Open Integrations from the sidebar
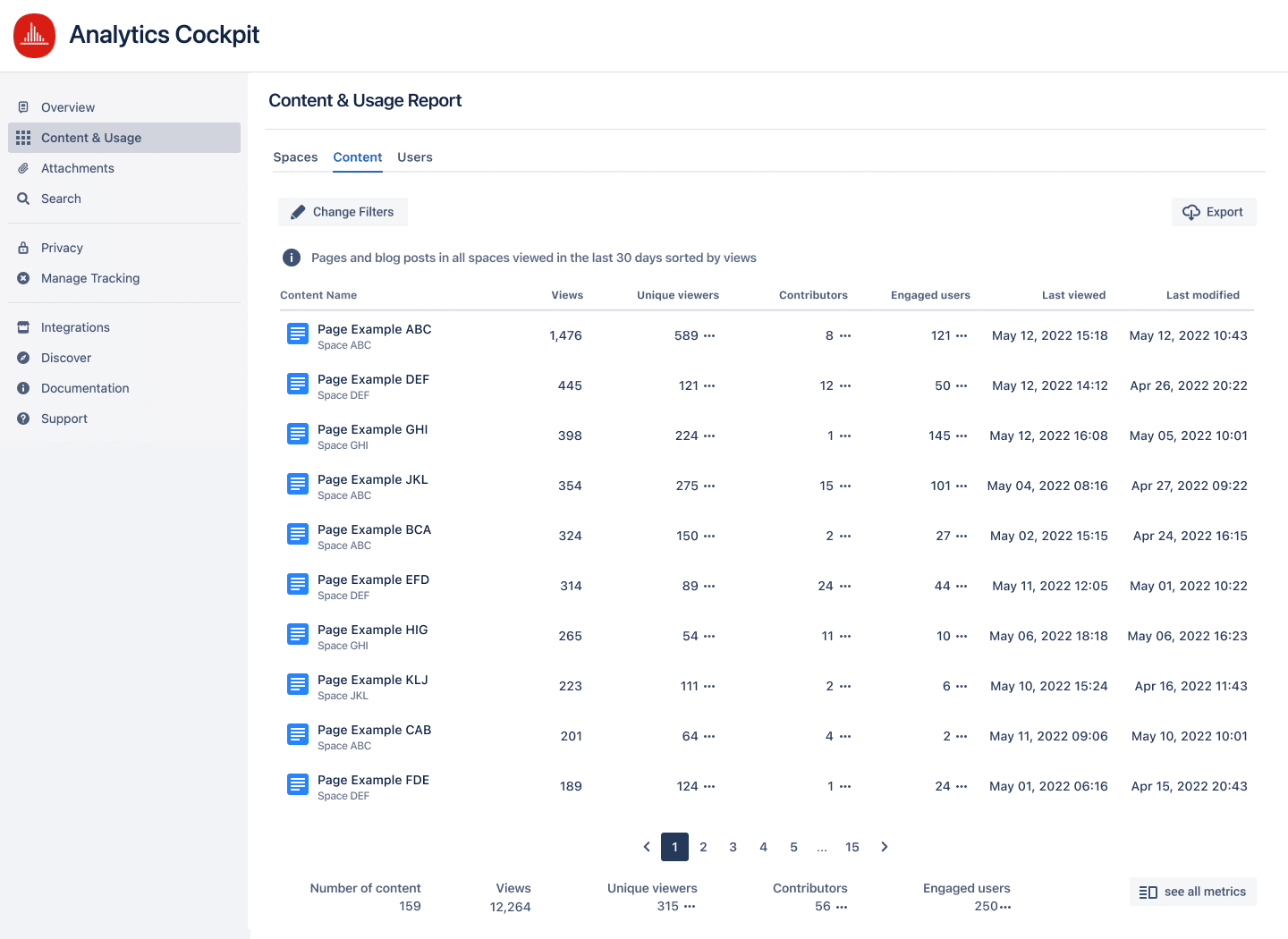 pyautogui.click(x=23, y=327)
